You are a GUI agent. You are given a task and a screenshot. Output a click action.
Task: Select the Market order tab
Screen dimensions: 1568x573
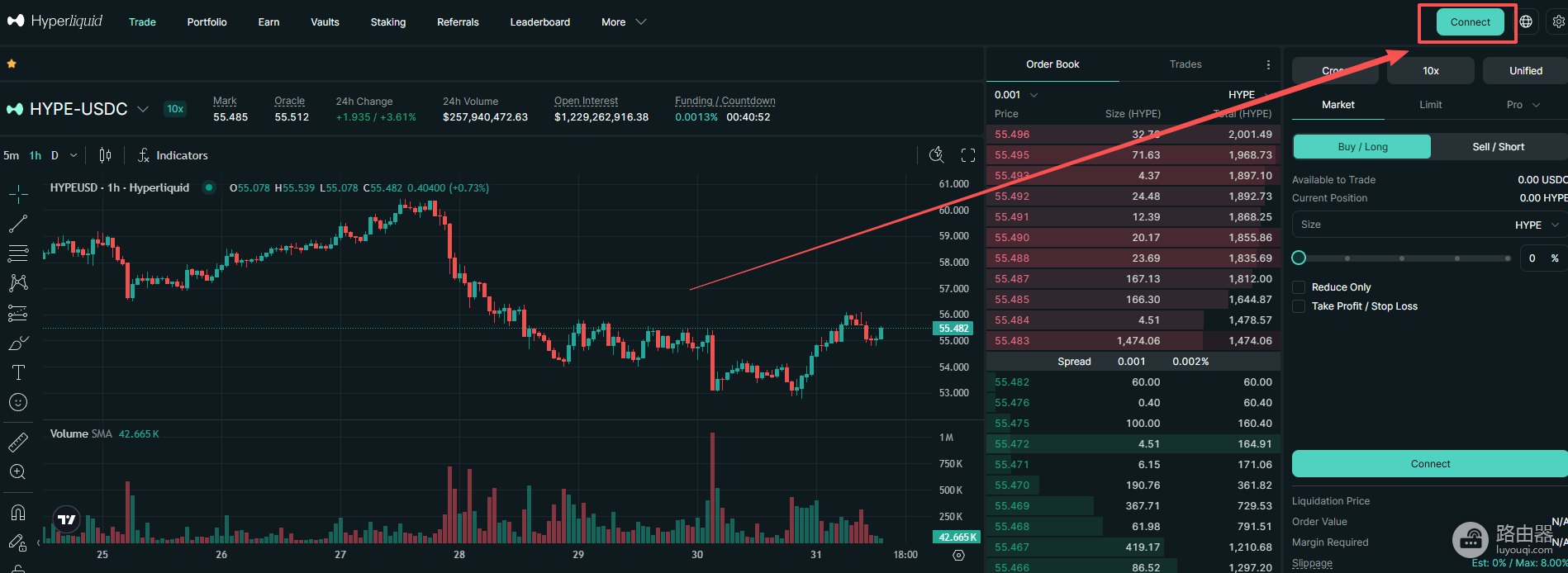1338,105
